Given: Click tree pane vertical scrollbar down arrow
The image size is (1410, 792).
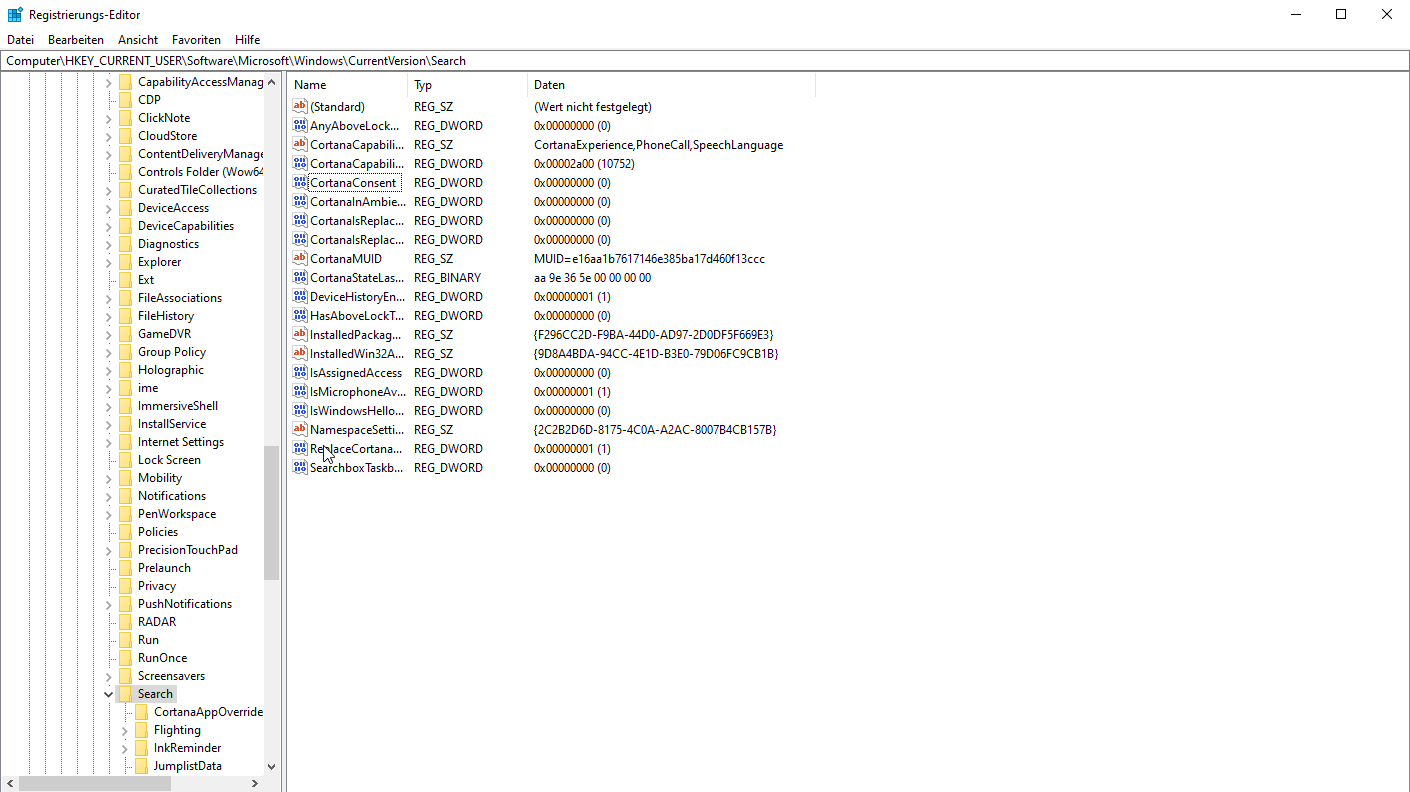Looking at the screenshot, I should pyautogui.click(x=271, y=767).
